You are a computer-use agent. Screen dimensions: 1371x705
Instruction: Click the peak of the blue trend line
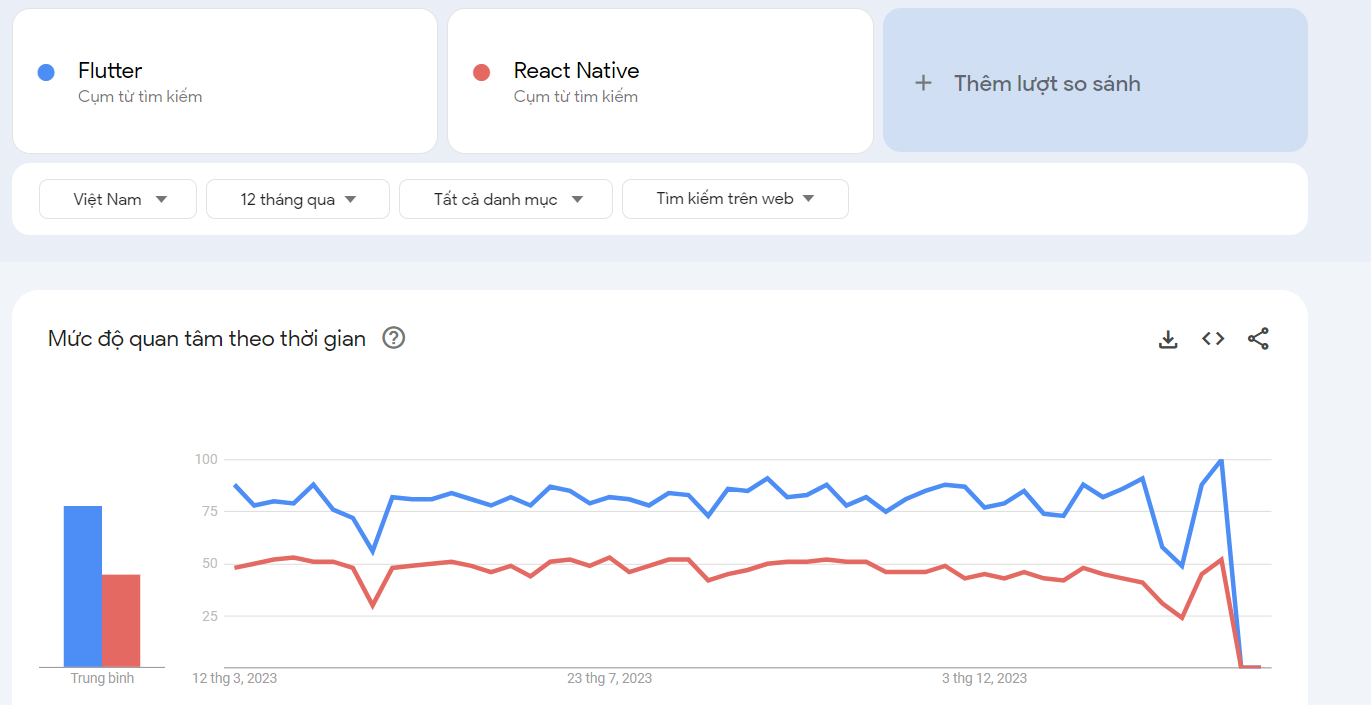[1220, 460]
